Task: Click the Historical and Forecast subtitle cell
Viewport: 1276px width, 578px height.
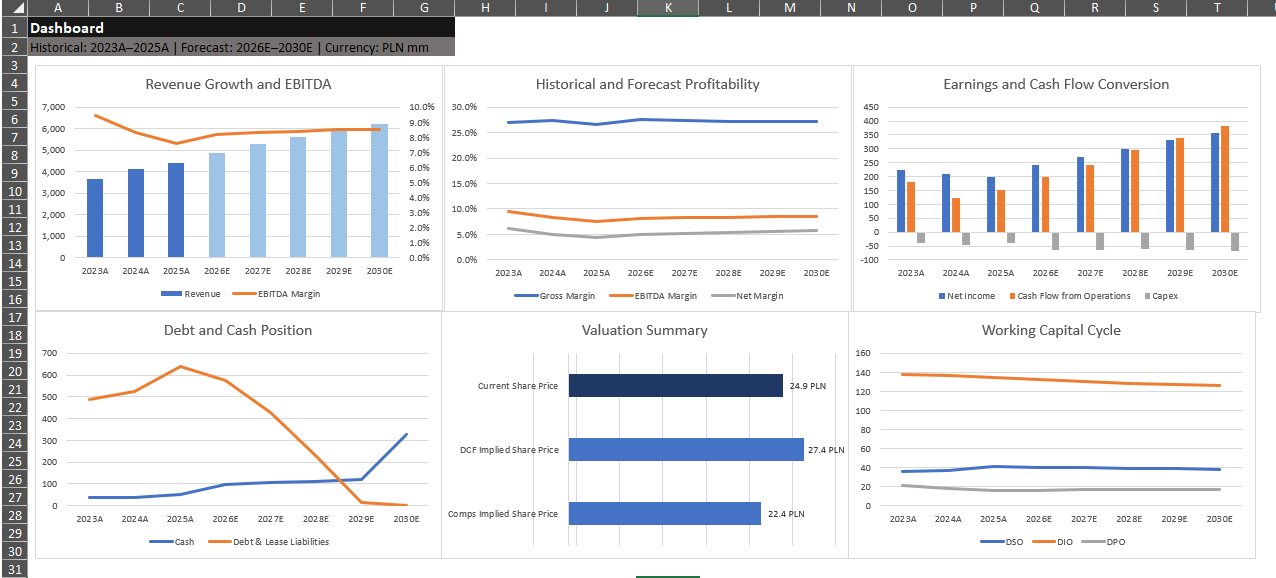Action: pos(240,46)
